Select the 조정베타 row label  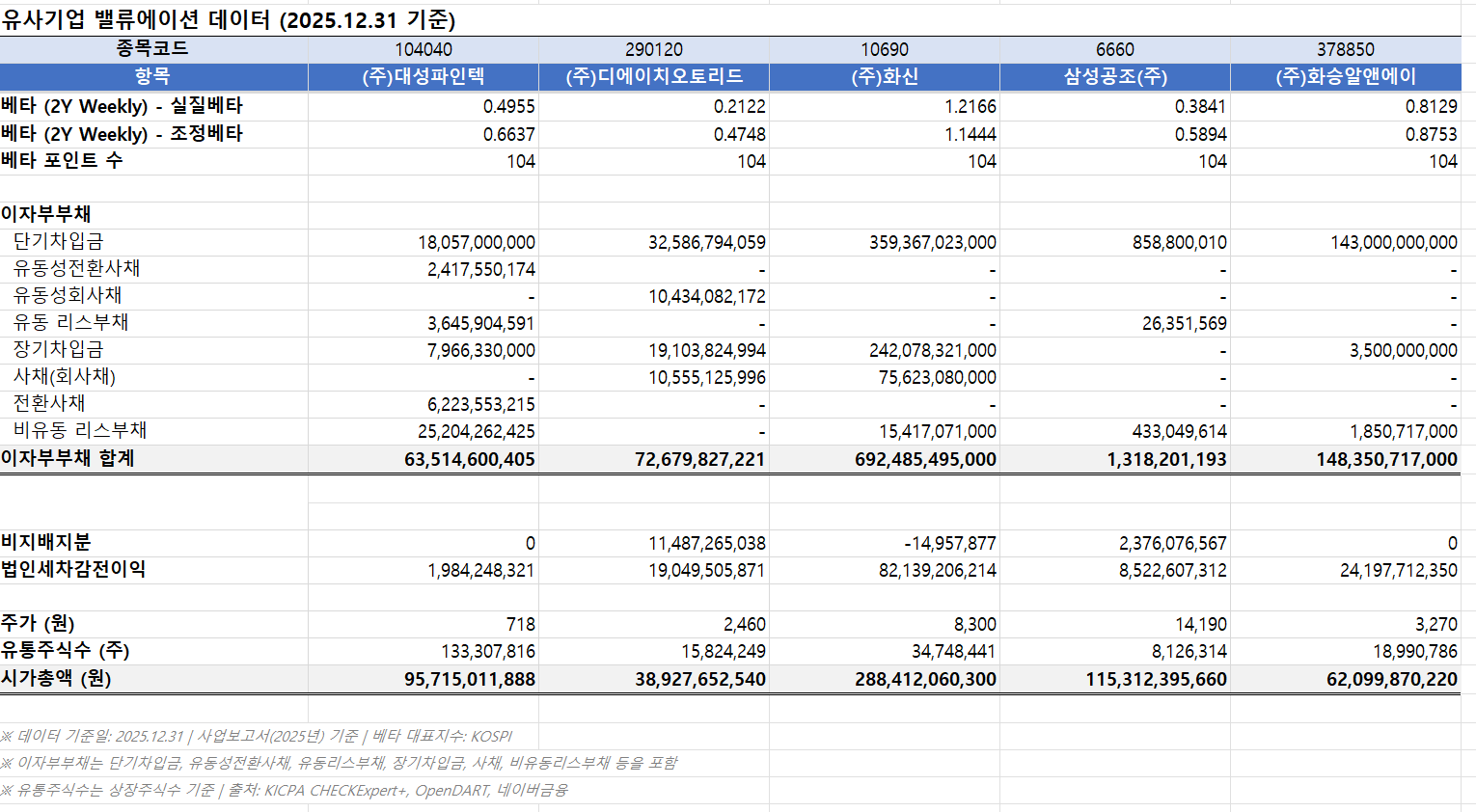tap(123, 134)
